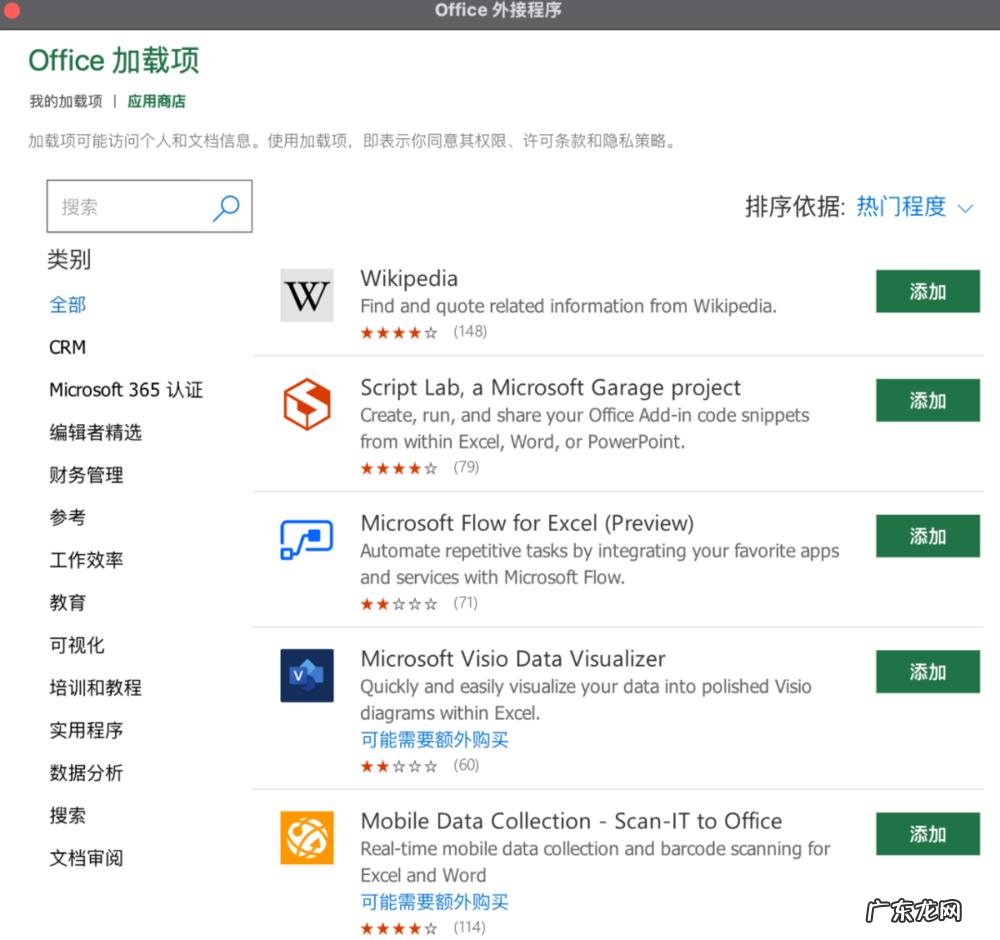Click the Scan-IT to Office add-in icon

point(306,836)
